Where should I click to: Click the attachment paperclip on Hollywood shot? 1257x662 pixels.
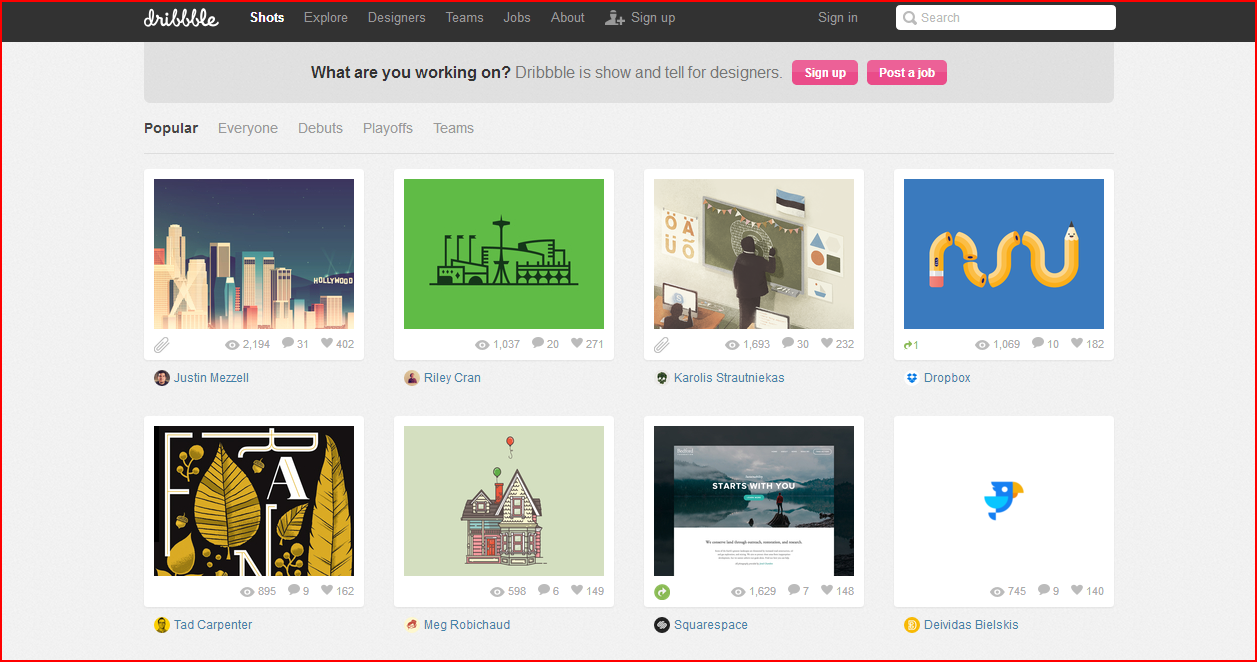[x=161, y=345]
